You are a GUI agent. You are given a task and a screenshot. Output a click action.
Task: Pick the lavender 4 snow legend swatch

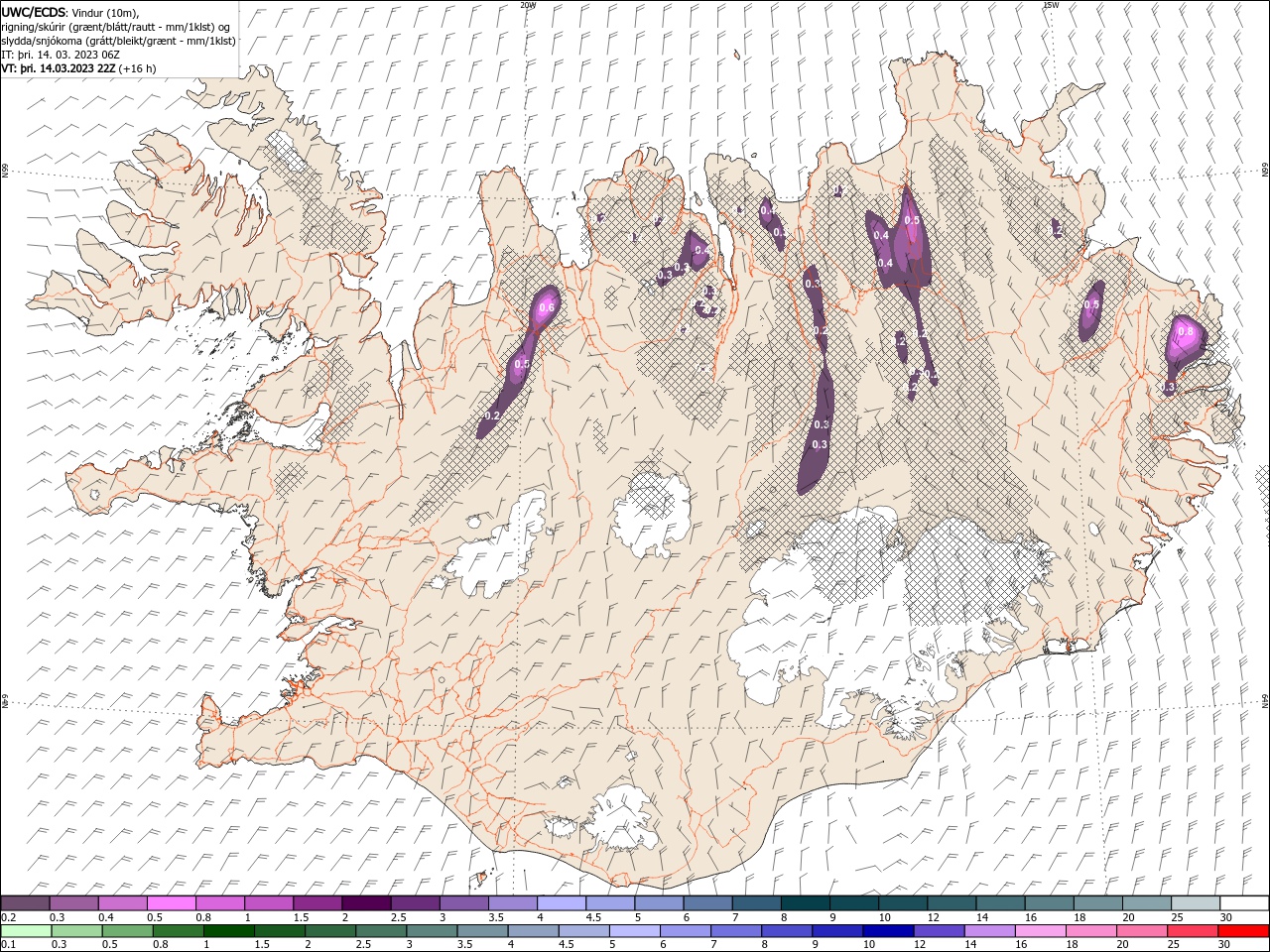561,903
